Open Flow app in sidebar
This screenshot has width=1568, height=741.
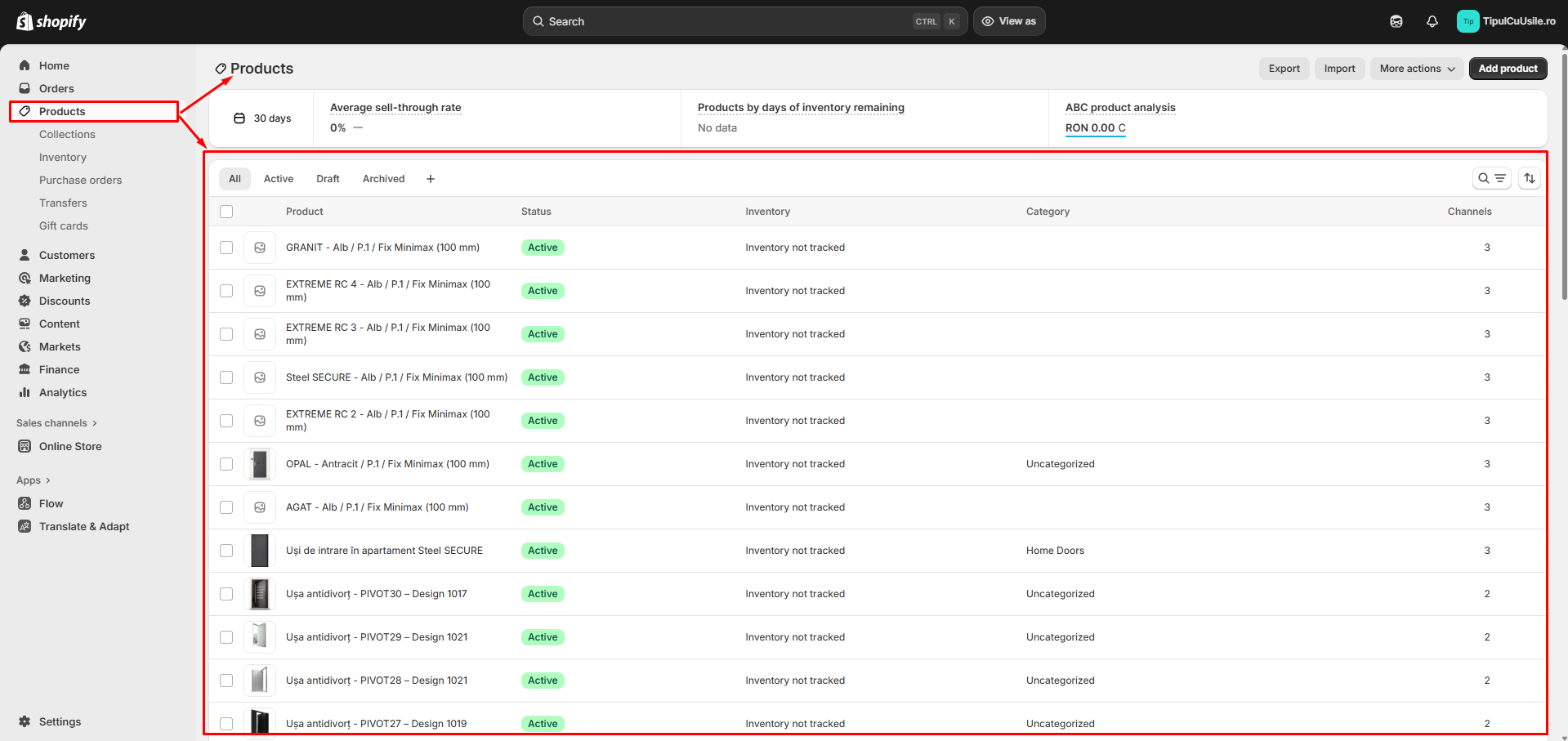click(x=51, y=503)
